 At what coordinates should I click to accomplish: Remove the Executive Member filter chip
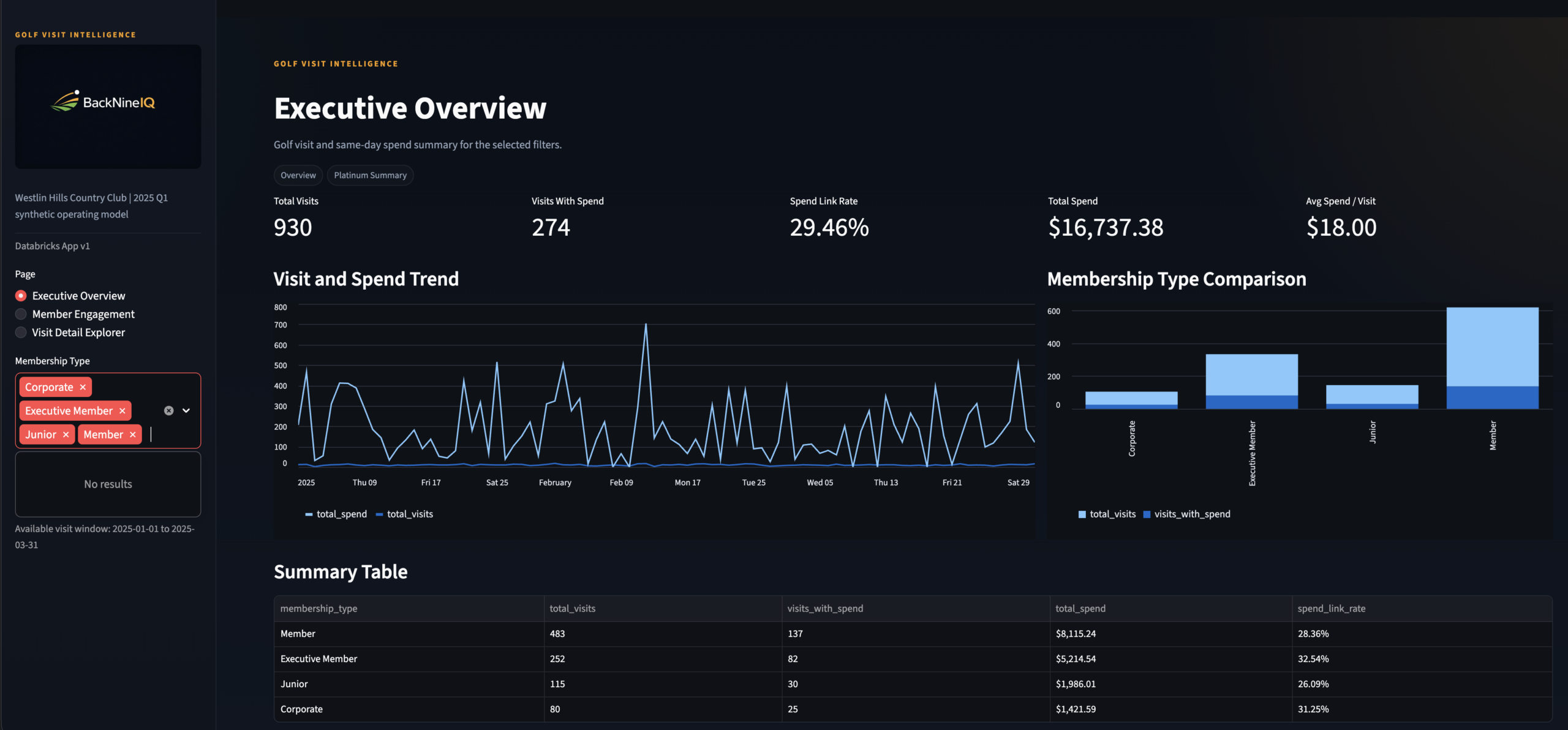point(122,410)
